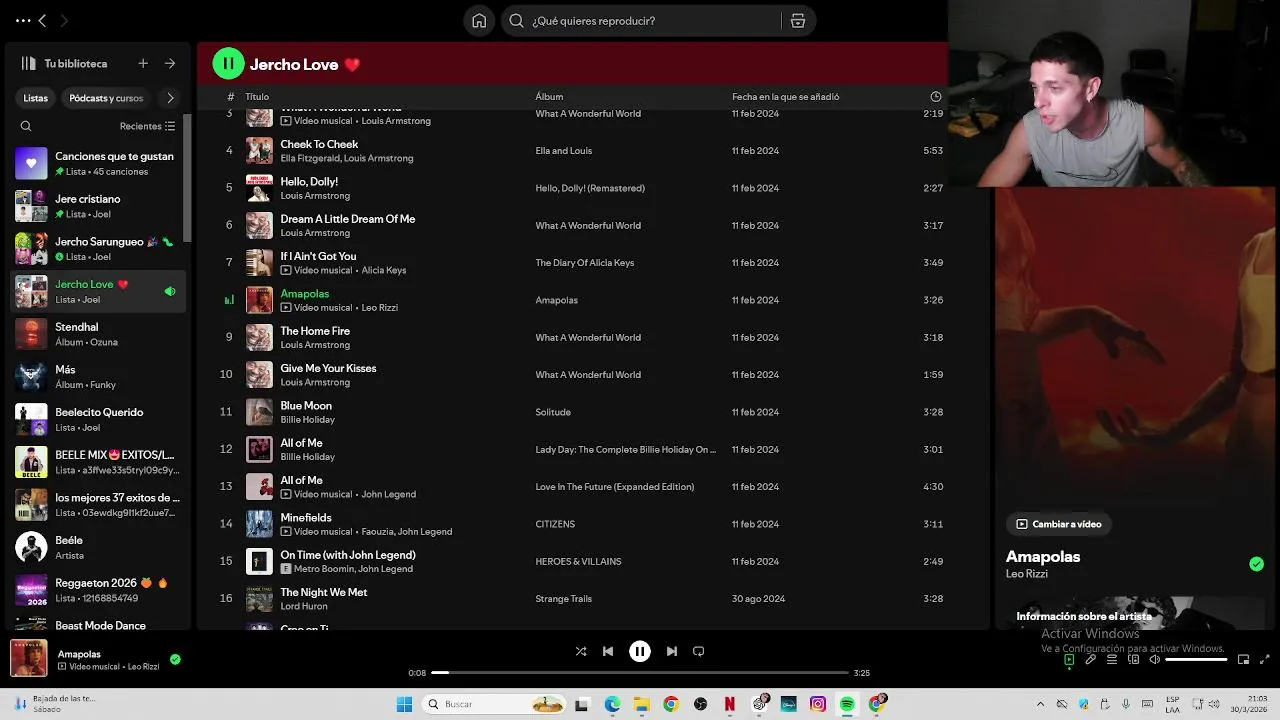The image size is (1280, 720).
Task: Show more filter chips with chevron
Action: click(170, 98)
